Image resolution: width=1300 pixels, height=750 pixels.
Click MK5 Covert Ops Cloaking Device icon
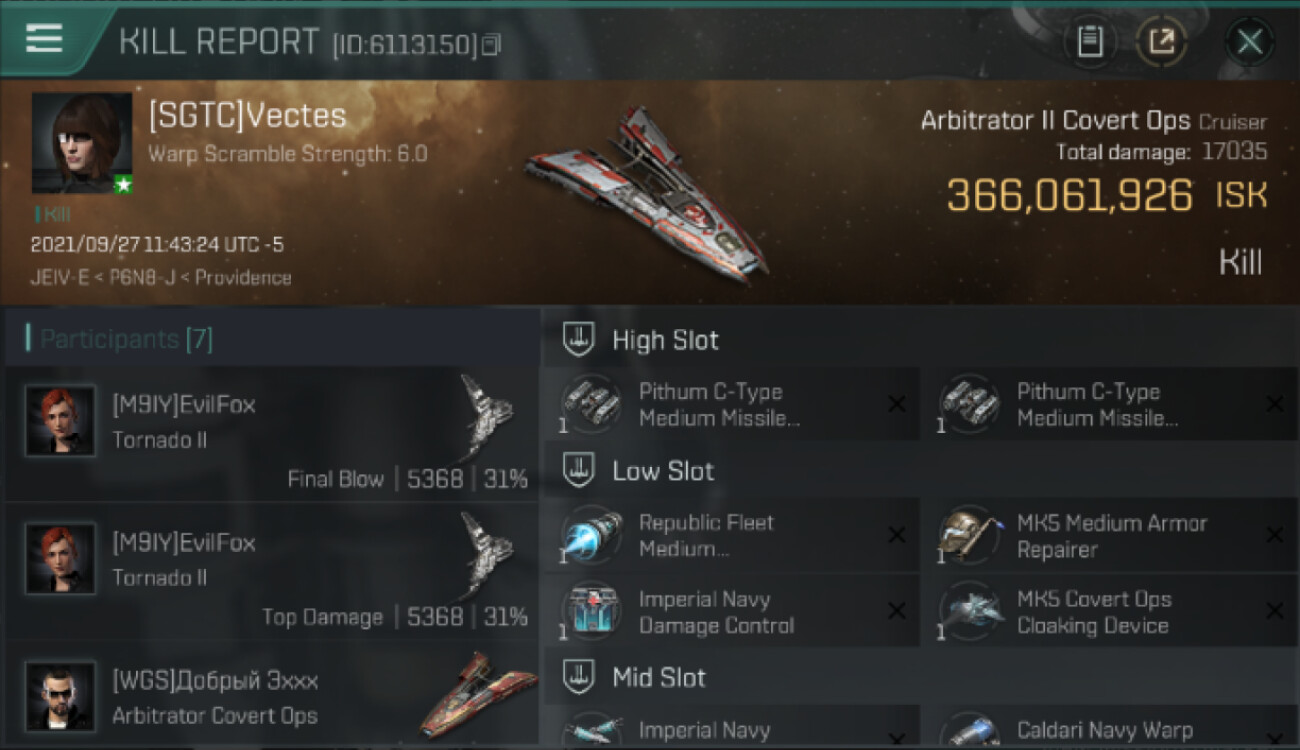(x=970, y=612)
